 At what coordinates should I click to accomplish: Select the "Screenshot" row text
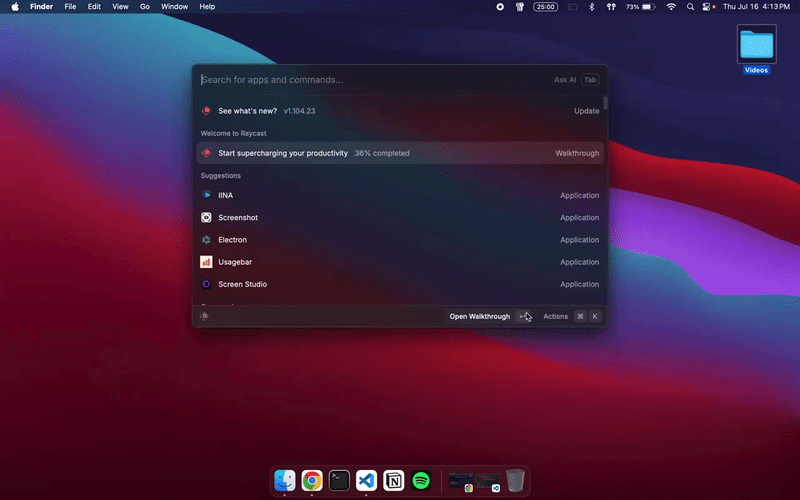[x=238, y=217]
